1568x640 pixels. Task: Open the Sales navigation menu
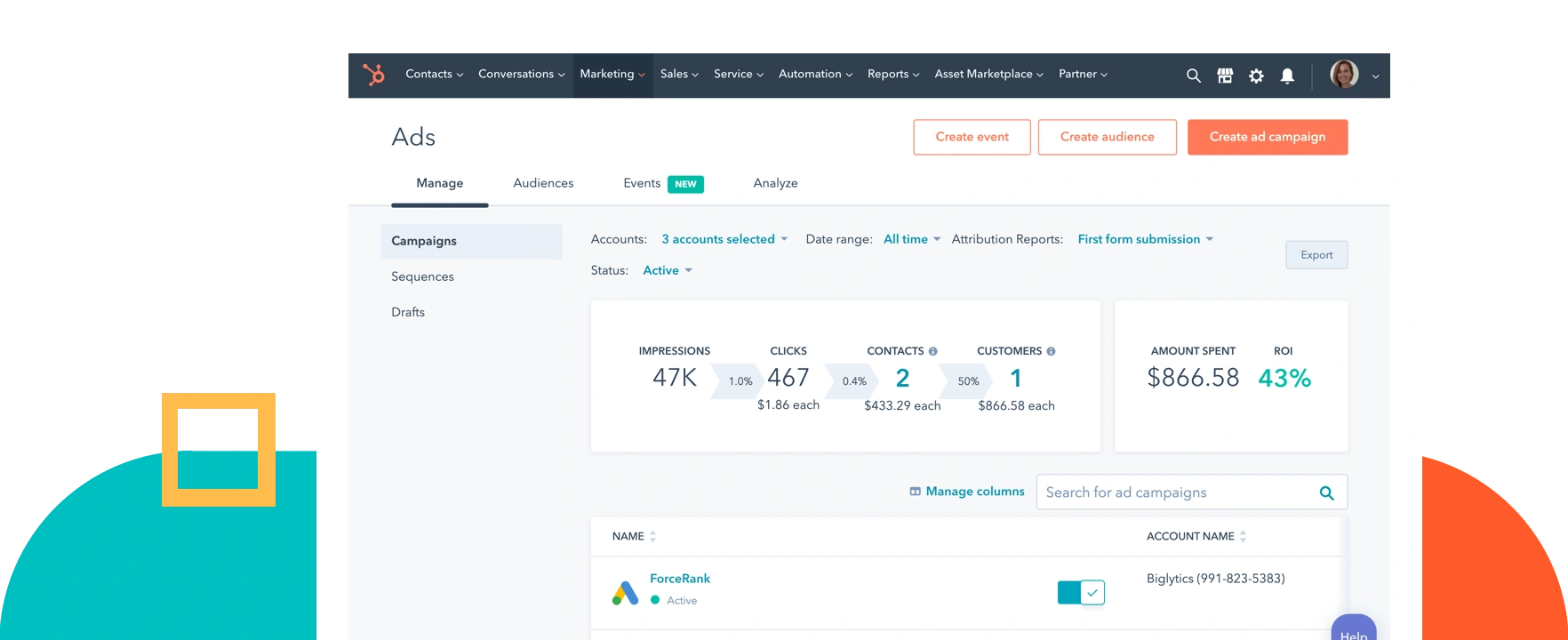click(x=679, y=74)
